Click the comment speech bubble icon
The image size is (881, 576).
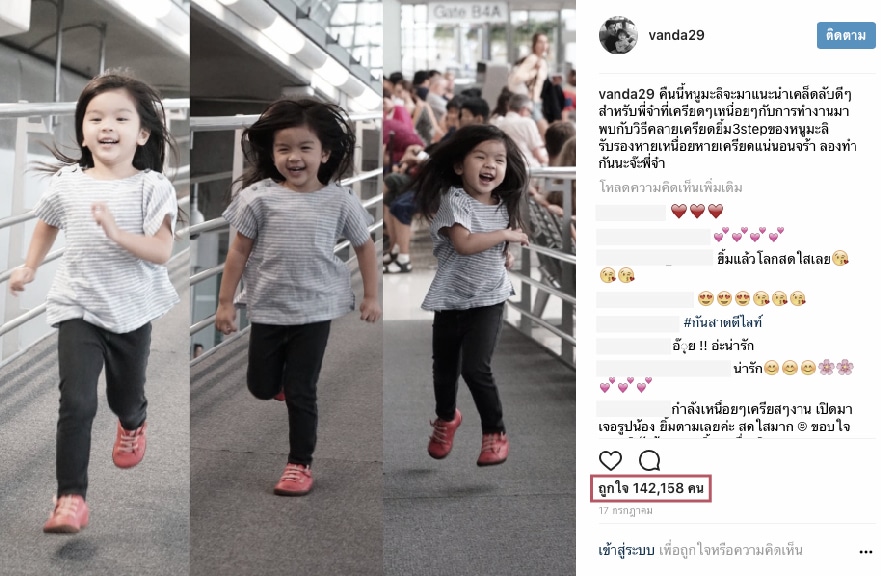click(649, 461)
